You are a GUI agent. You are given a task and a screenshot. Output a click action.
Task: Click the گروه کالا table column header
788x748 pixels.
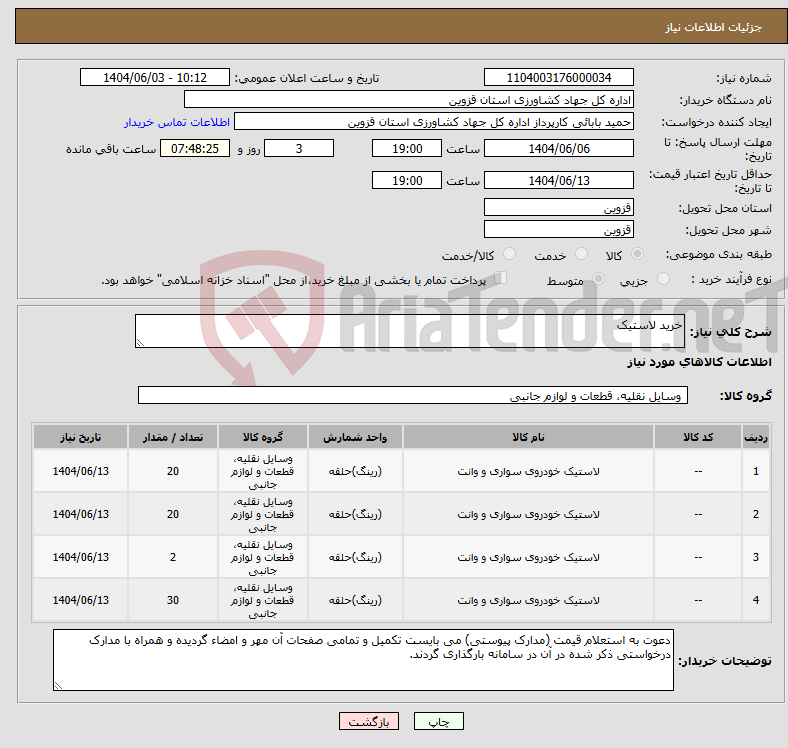click(262, 437)
